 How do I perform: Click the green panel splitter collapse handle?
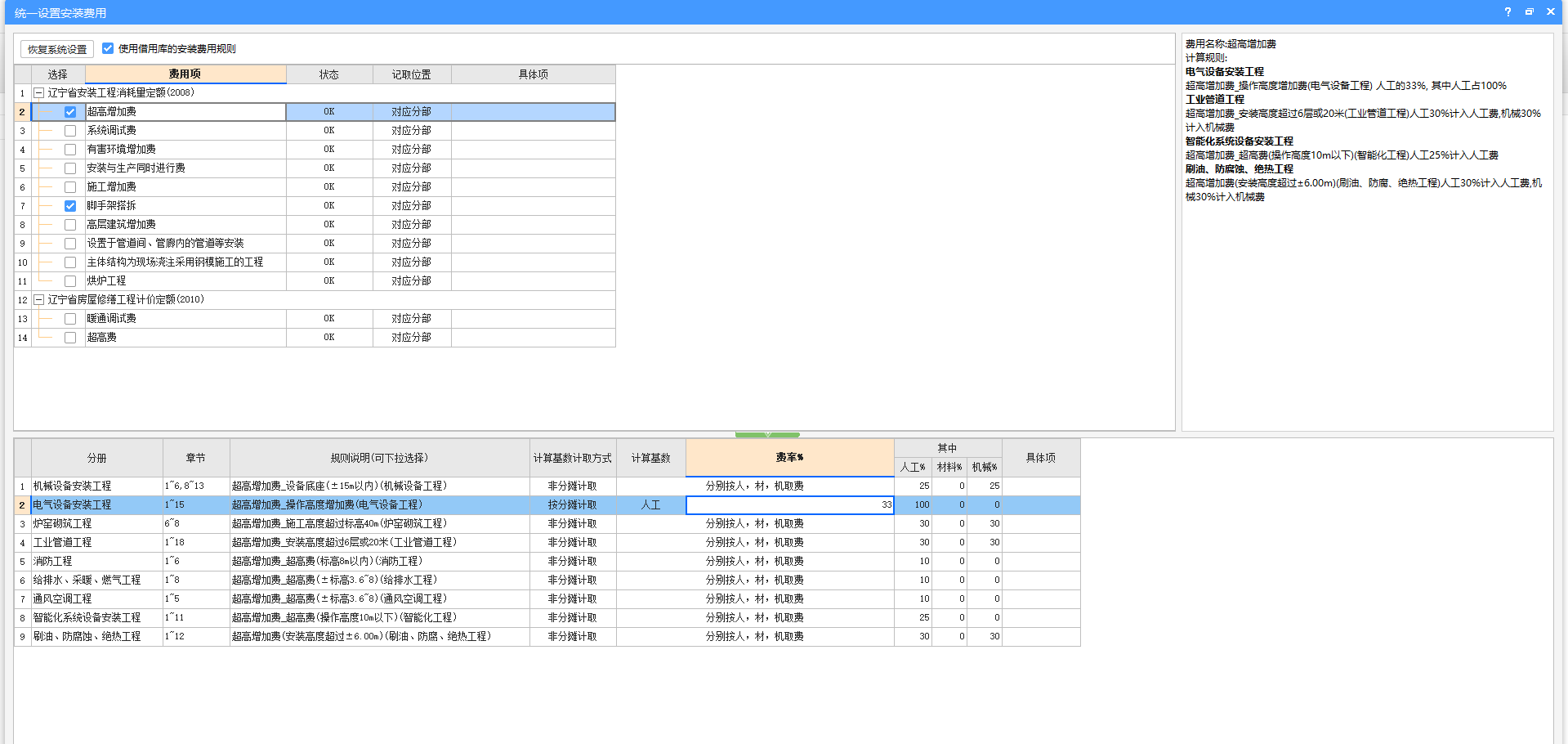coord(767,435)
